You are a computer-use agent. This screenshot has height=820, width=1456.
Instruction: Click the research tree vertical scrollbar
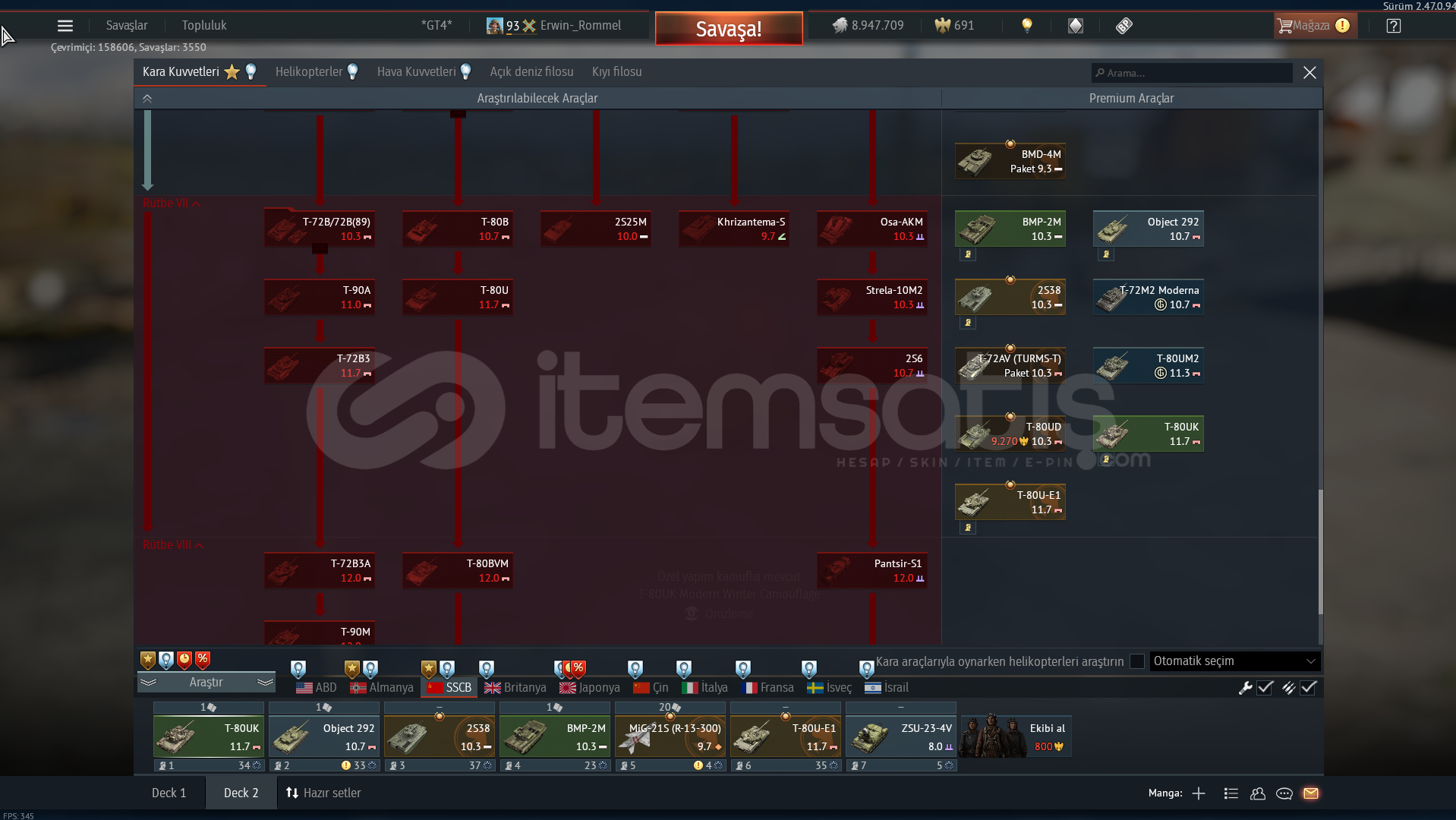[x=1321, y=552]
